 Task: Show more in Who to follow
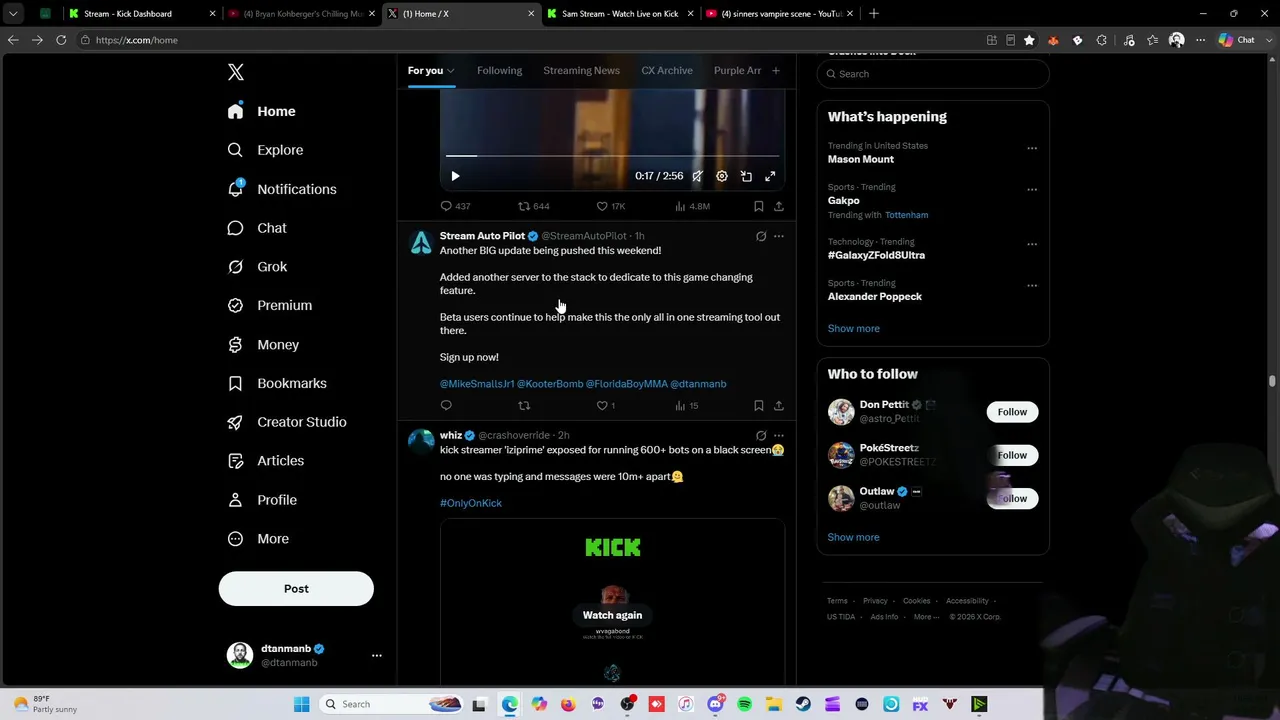tap(853, 537)
